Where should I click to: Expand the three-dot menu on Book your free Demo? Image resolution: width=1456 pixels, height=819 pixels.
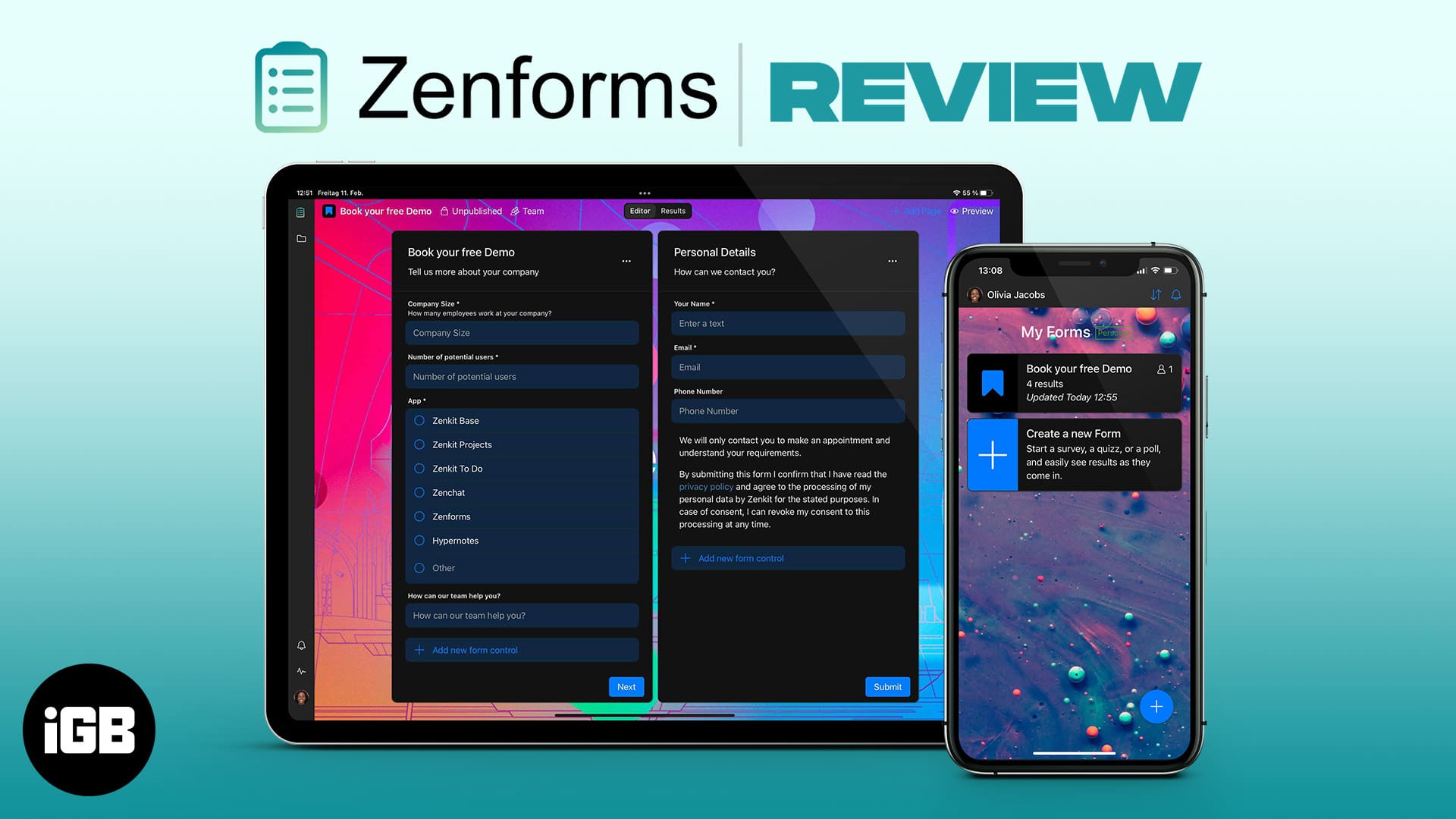pyautogui.click(x=627, y=261)
